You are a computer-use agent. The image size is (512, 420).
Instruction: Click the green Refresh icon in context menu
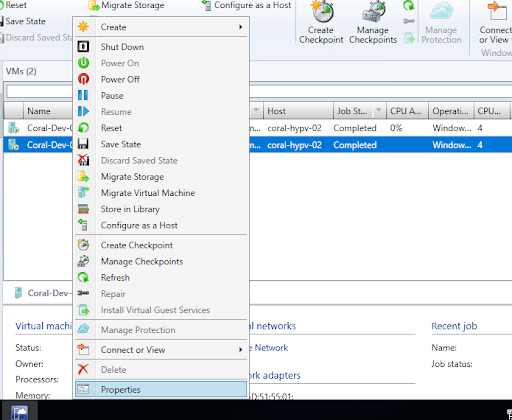tap(83, 277)
